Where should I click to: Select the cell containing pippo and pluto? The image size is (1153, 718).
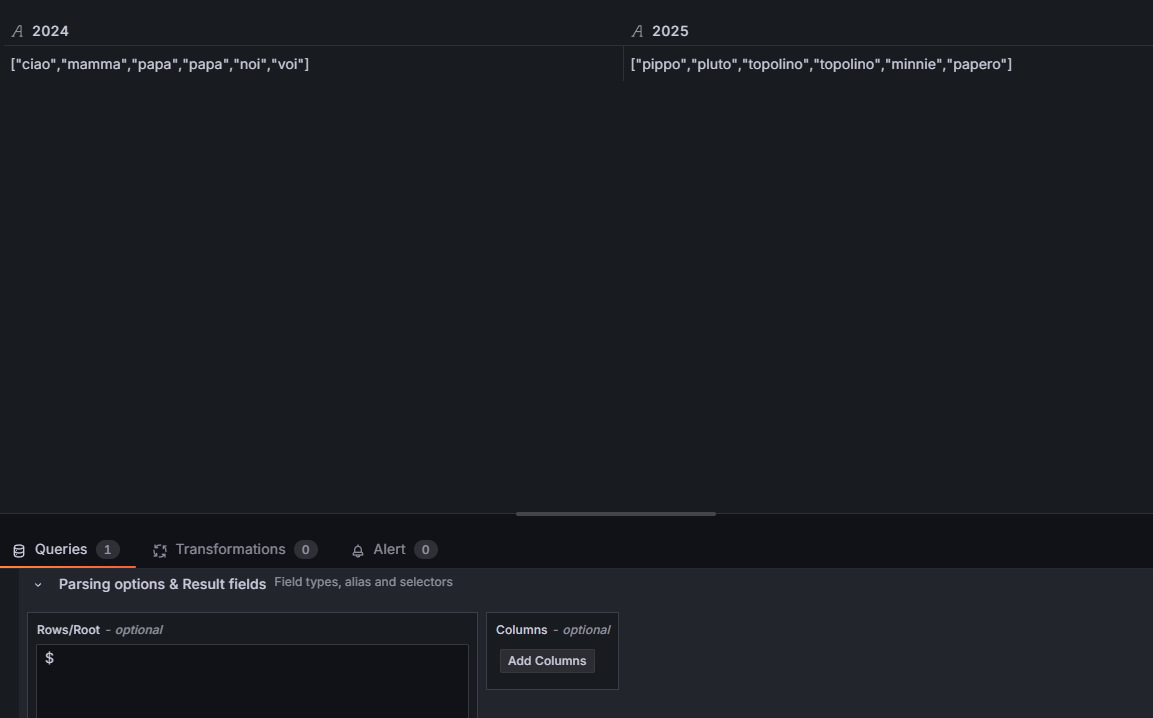click(888, 64)
